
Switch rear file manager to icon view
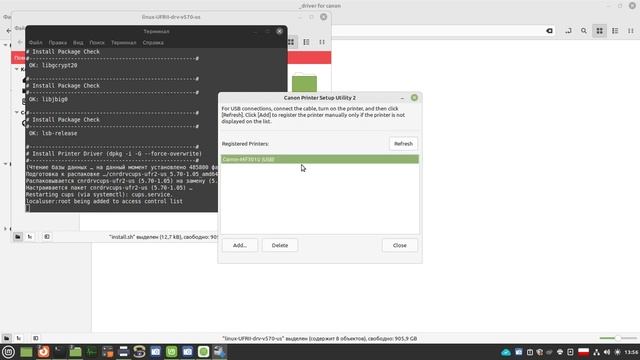pos(599,31)
